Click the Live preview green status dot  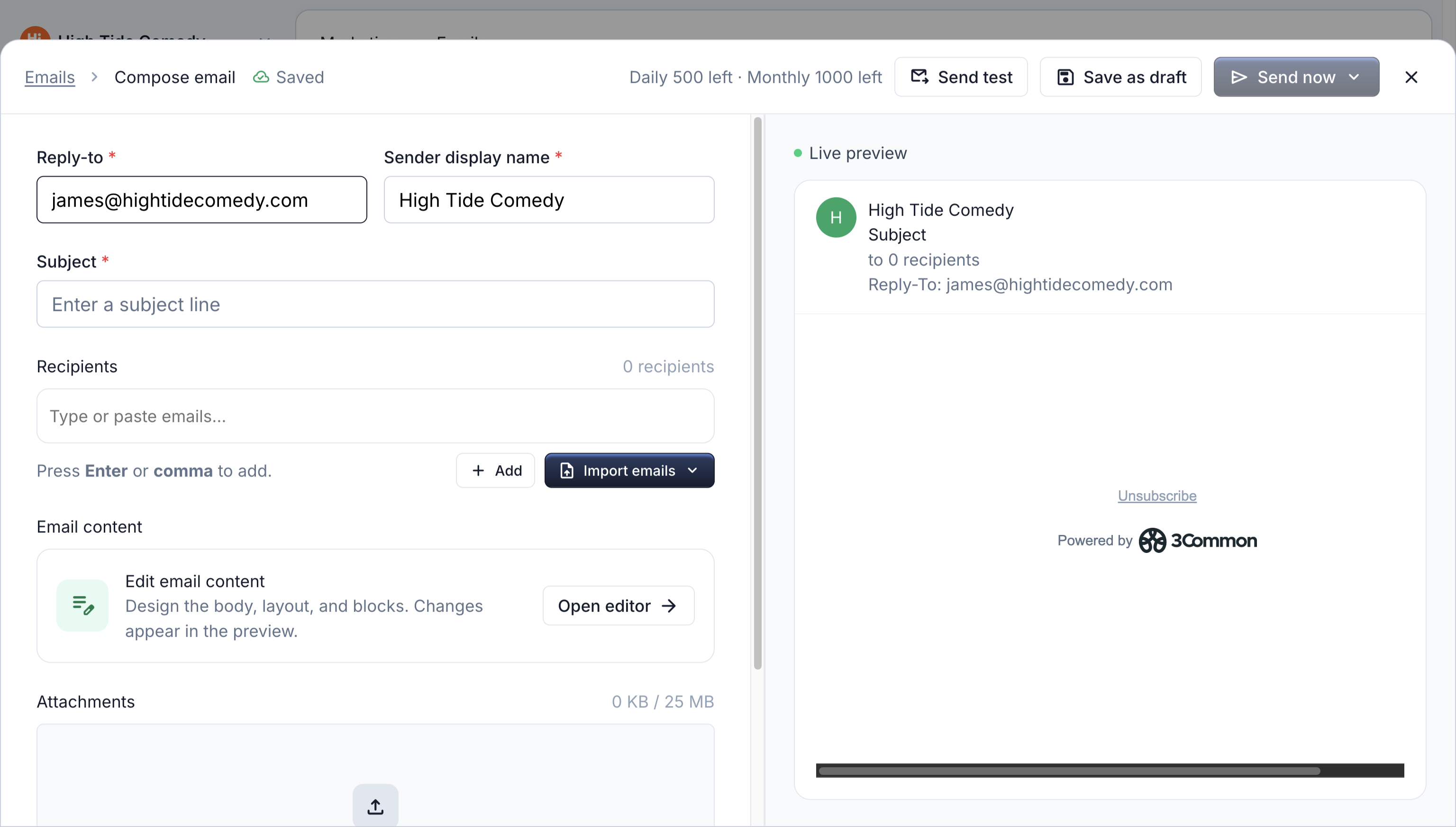click(797, 153)
